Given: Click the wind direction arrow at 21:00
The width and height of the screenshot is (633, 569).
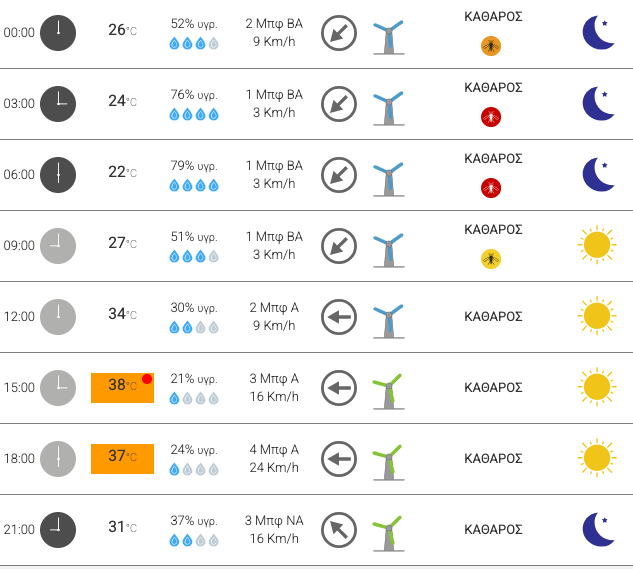Looking at the screenshot, I should [x=339, y=530].
